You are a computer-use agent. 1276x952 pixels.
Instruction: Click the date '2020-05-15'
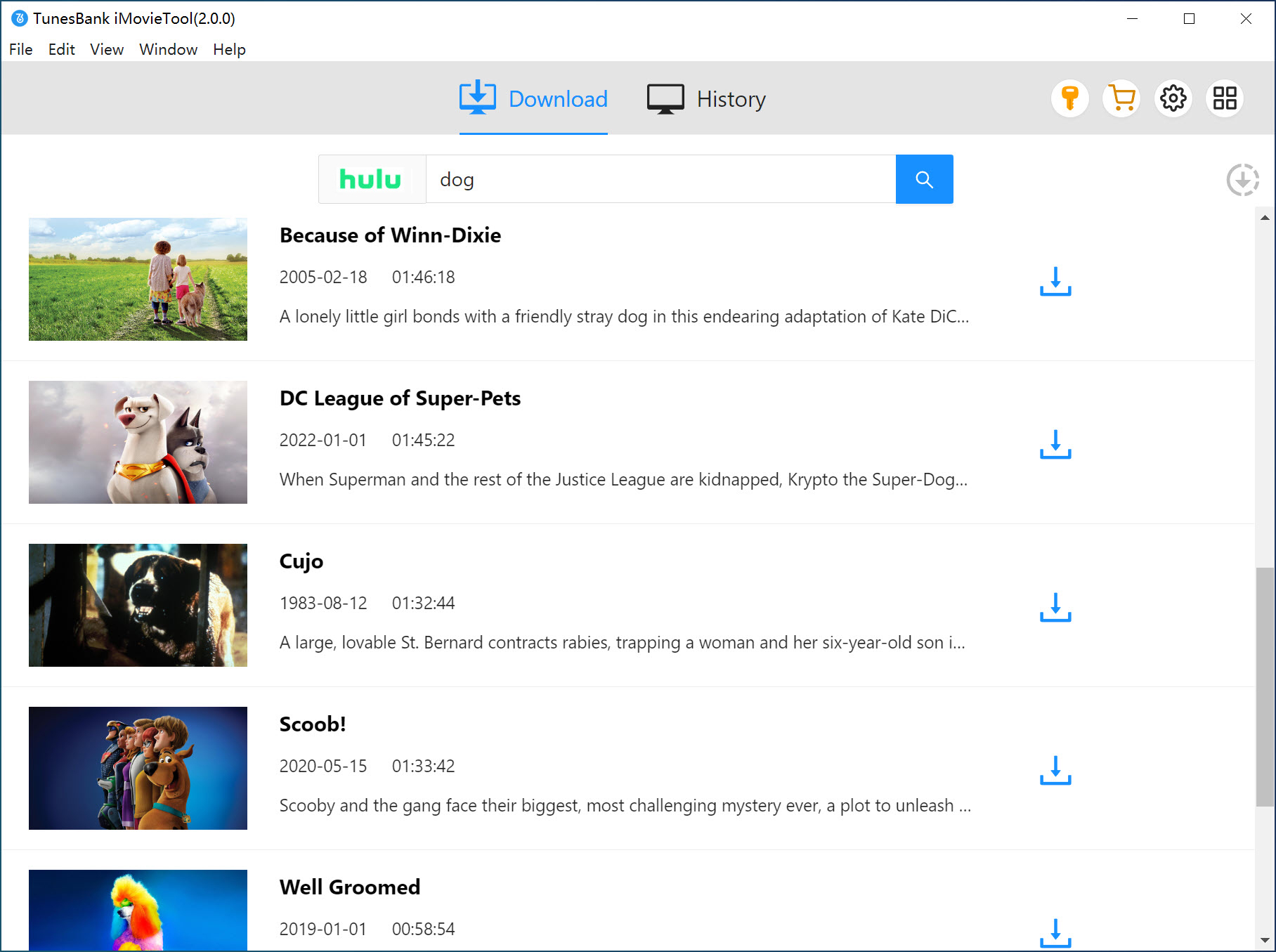pyautogui.click(x=323, y=766)
